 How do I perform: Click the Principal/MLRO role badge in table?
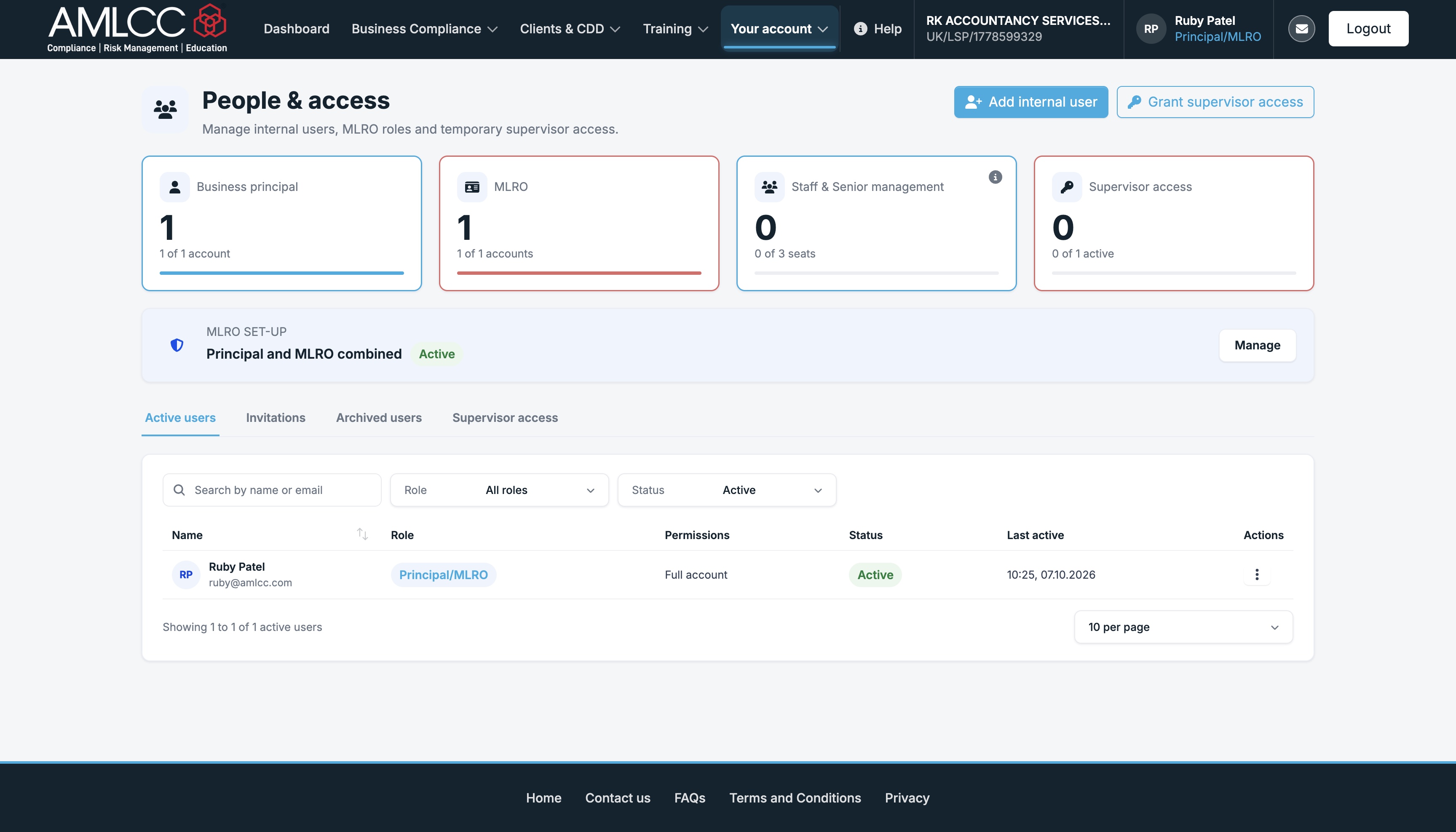(443, 575)
